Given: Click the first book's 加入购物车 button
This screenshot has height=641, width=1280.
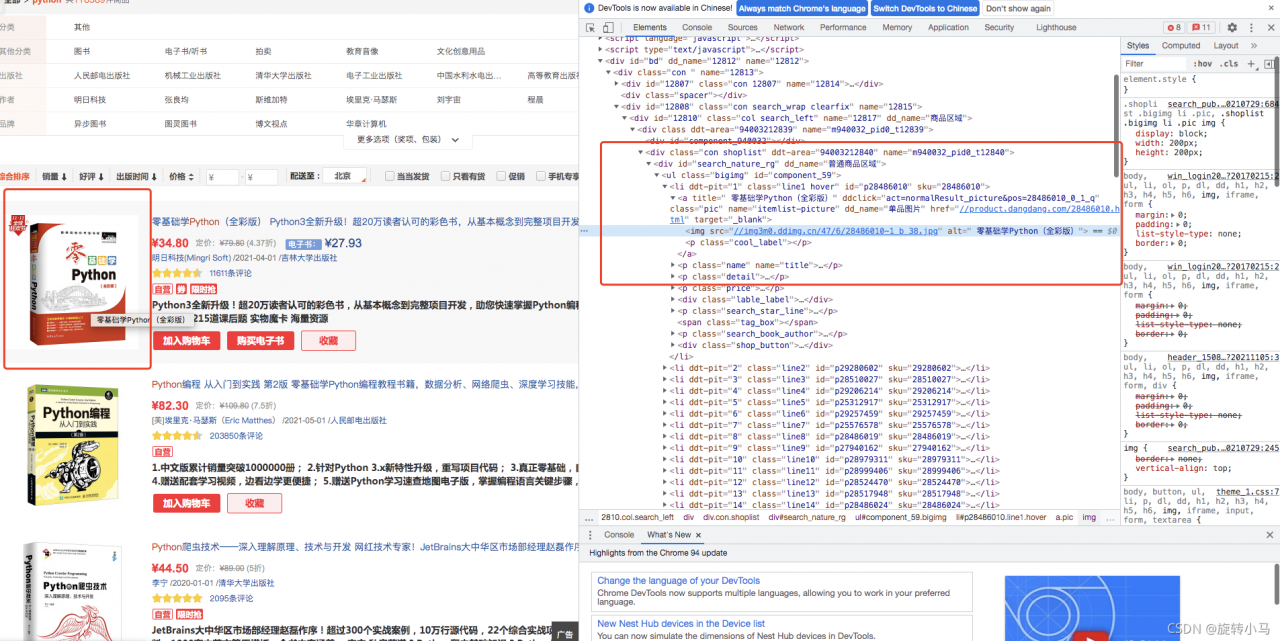Looking at the screenshot, I should click(x=186, y=341).
